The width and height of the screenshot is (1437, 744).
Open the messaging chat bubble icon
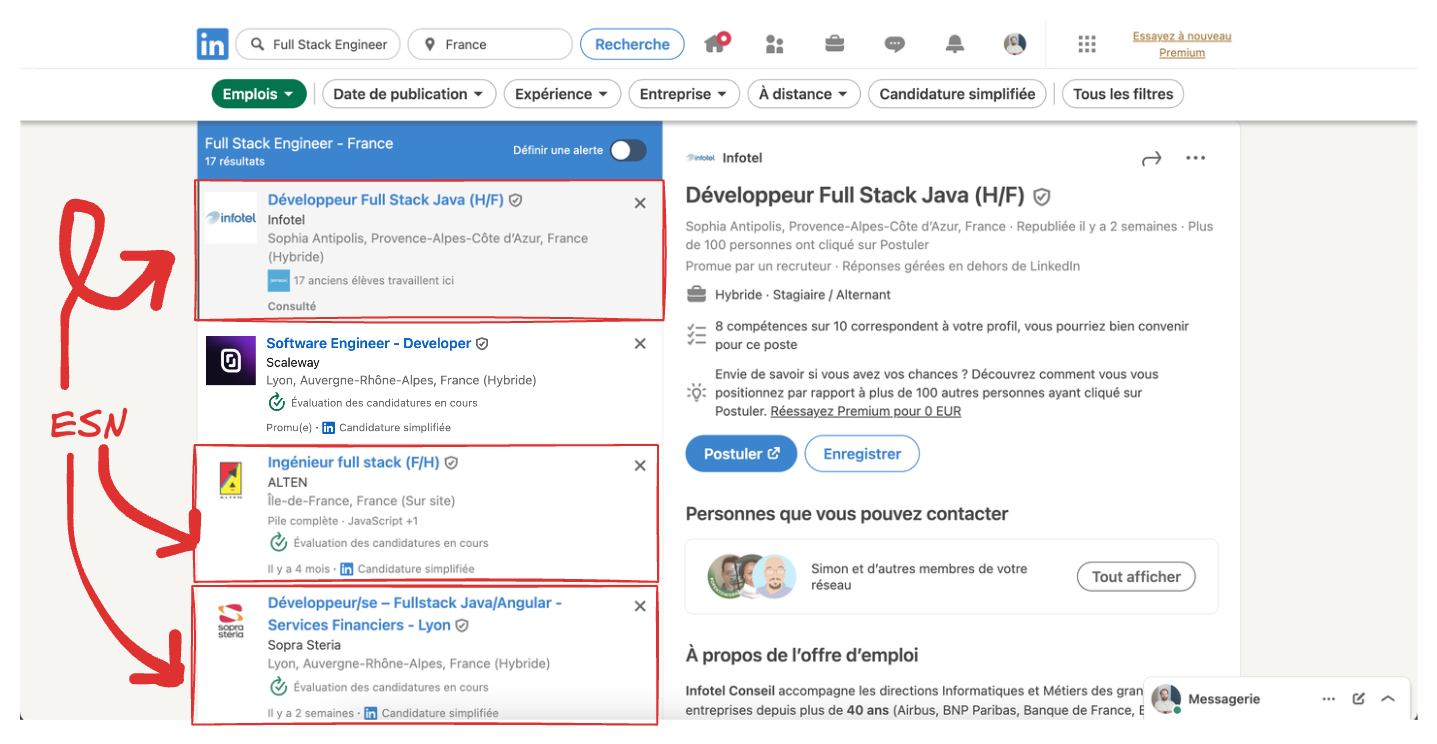895,44
